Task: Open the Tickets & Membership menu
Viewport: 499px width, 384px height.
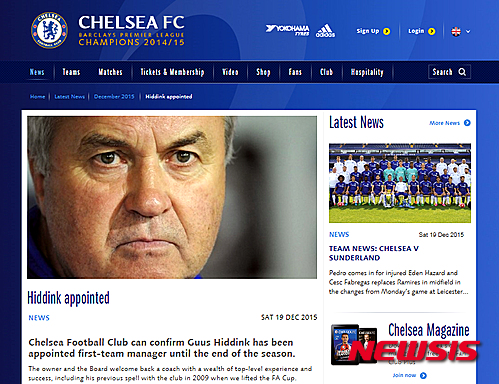Action: pyautogui.click(x=172, y=72)
